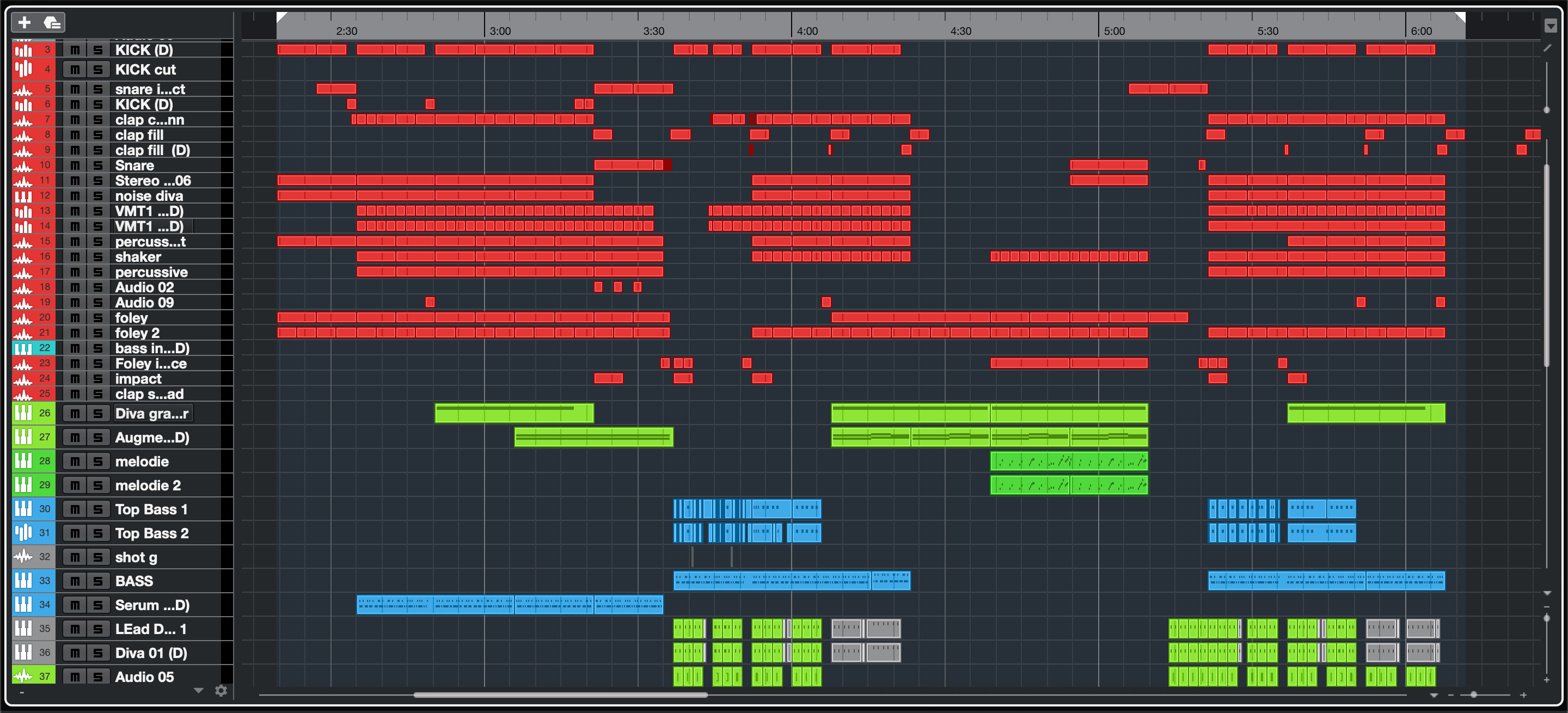This screenshot has height=713, width=1568.
Task: Mute the Snare track 10
Action: [75, 165]
